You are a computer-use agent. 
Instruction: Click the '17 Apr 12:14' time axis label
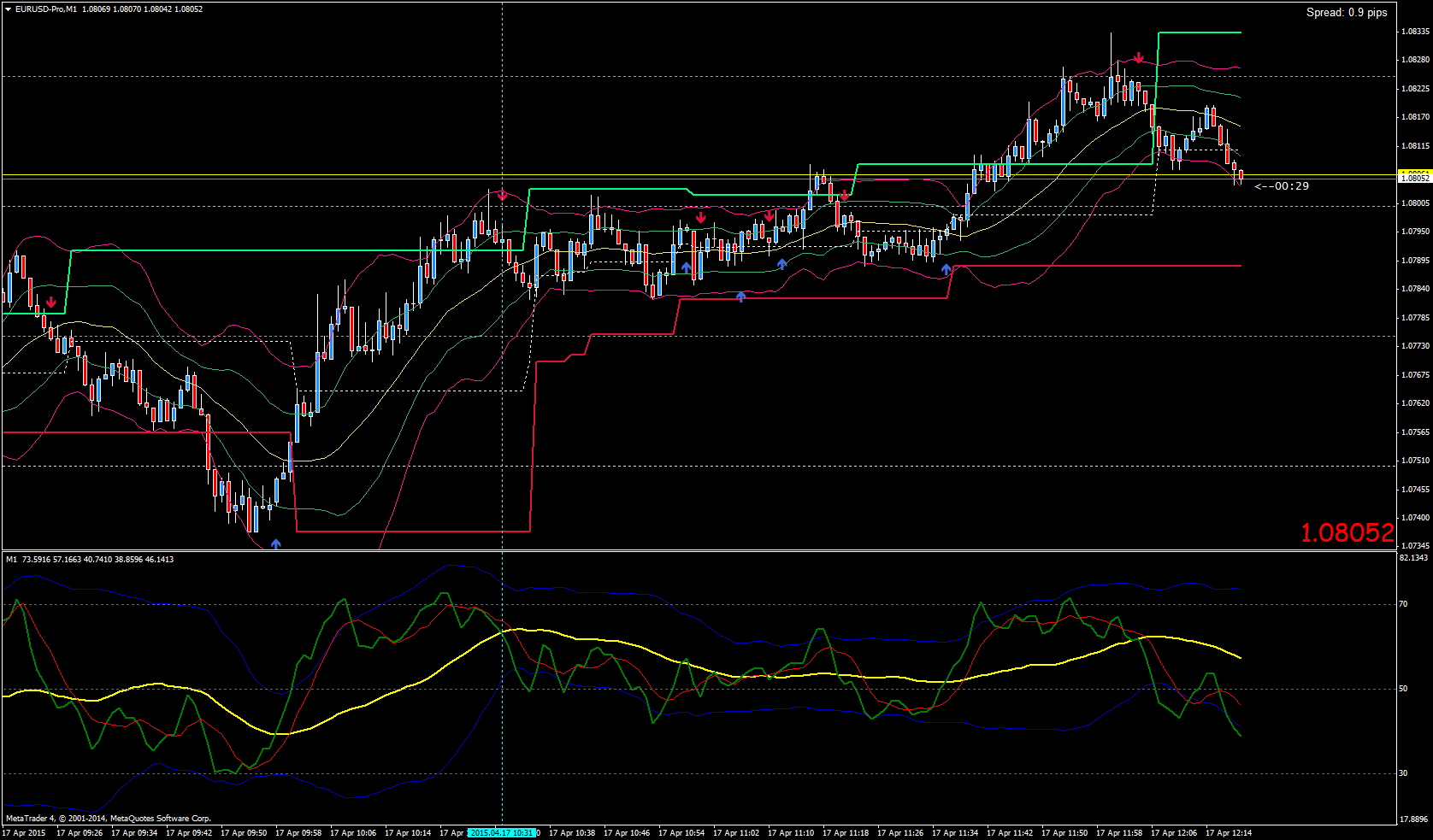pyautogui.click(x=1229, y=833)
